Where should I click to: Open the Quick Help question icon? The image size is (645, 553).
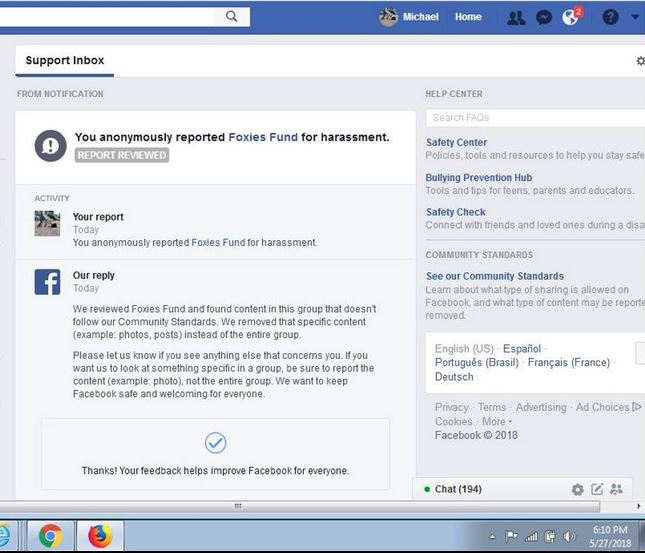pyautogui.click(x=610, y=17)
